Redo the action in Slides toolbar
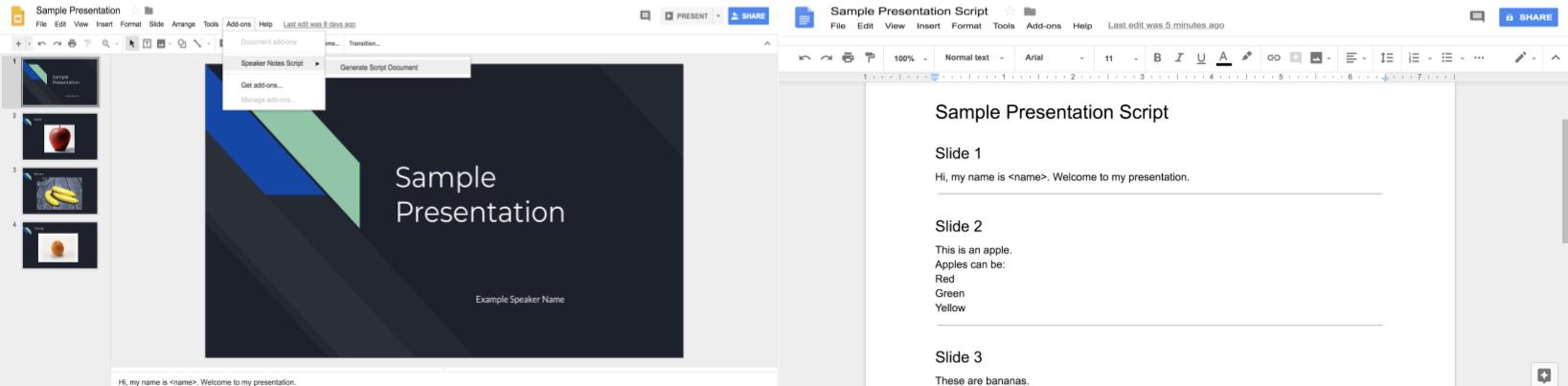Viewport: 1568px width, 386px height. pos(57,43)
